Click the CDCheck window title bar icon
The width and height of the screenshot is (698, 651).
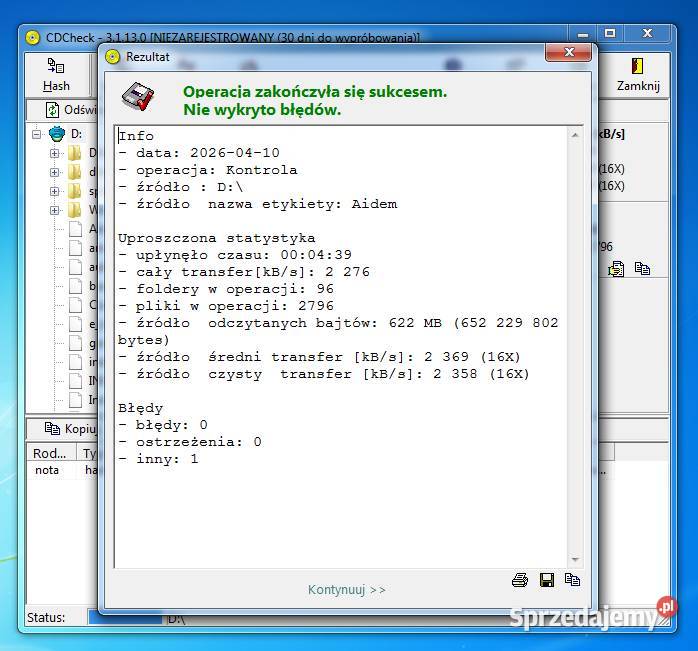32,38
